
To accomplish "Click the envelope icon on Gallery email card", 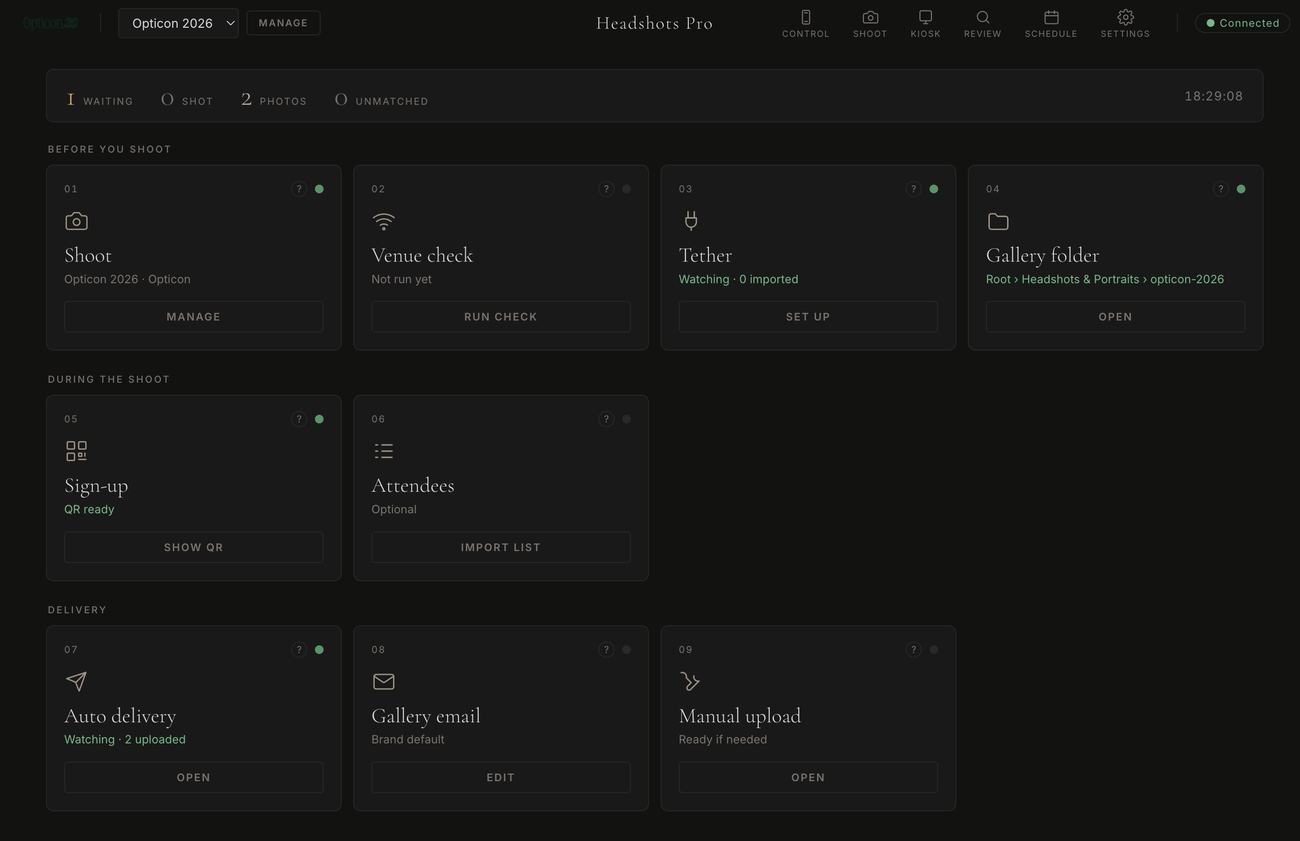I will (383, 681).
